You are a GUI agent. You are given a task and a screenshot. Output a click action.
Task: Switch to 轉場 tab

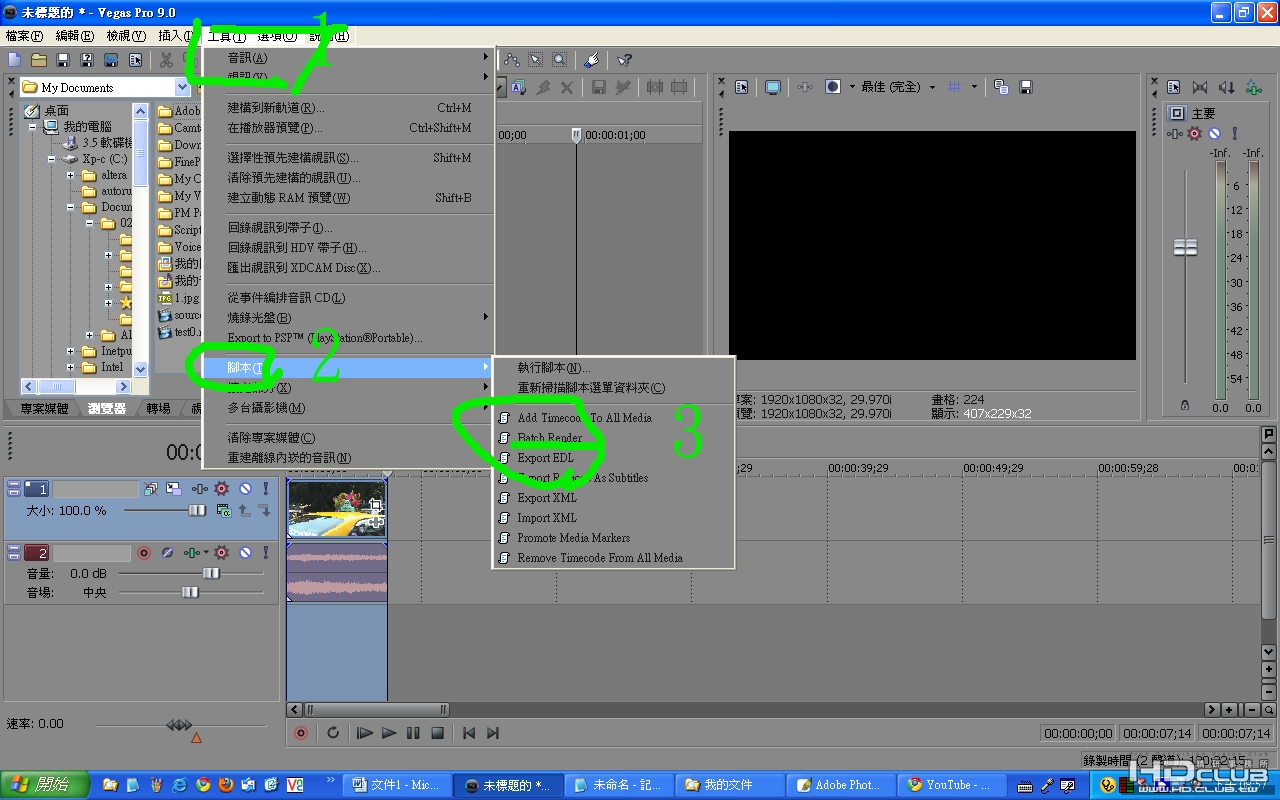158,408
